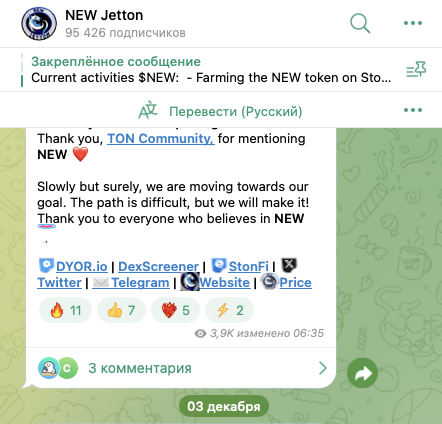Open the DYOR.io link
The height and width of the screenshot is (424, 442).
82,266
